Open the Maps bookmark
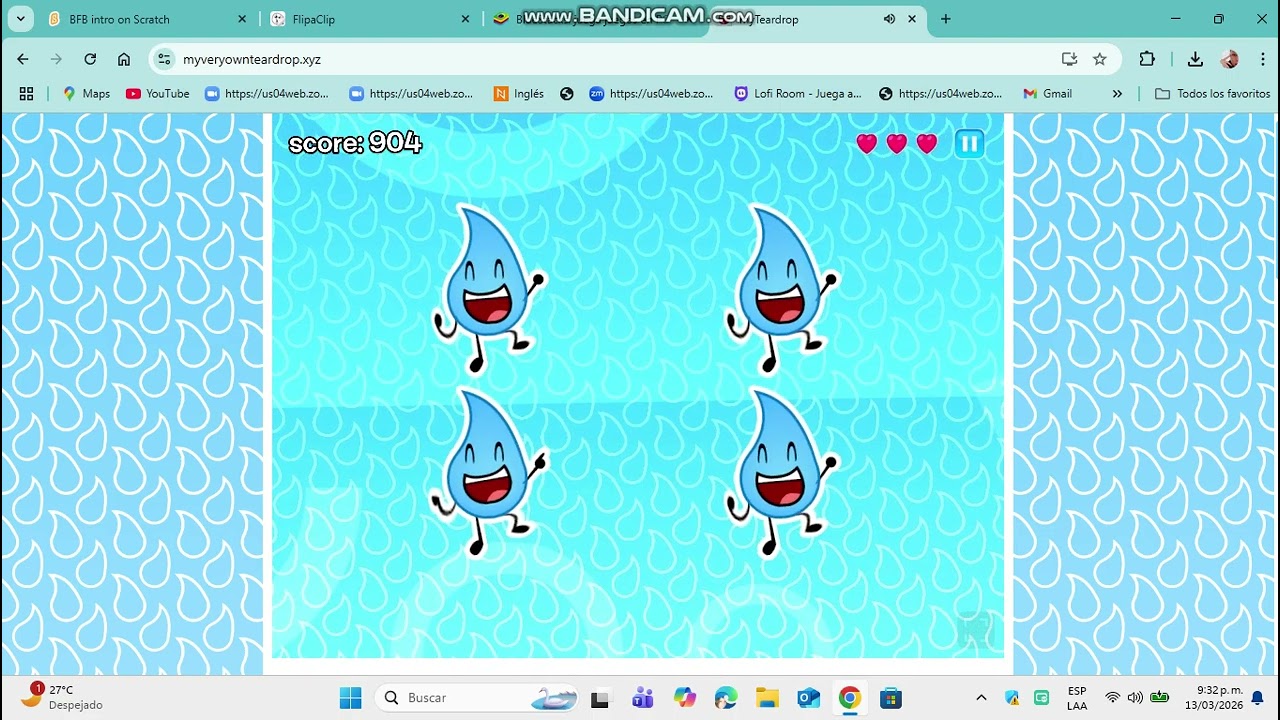Viewport: 1280px width, 720px height. coord(86,93)
